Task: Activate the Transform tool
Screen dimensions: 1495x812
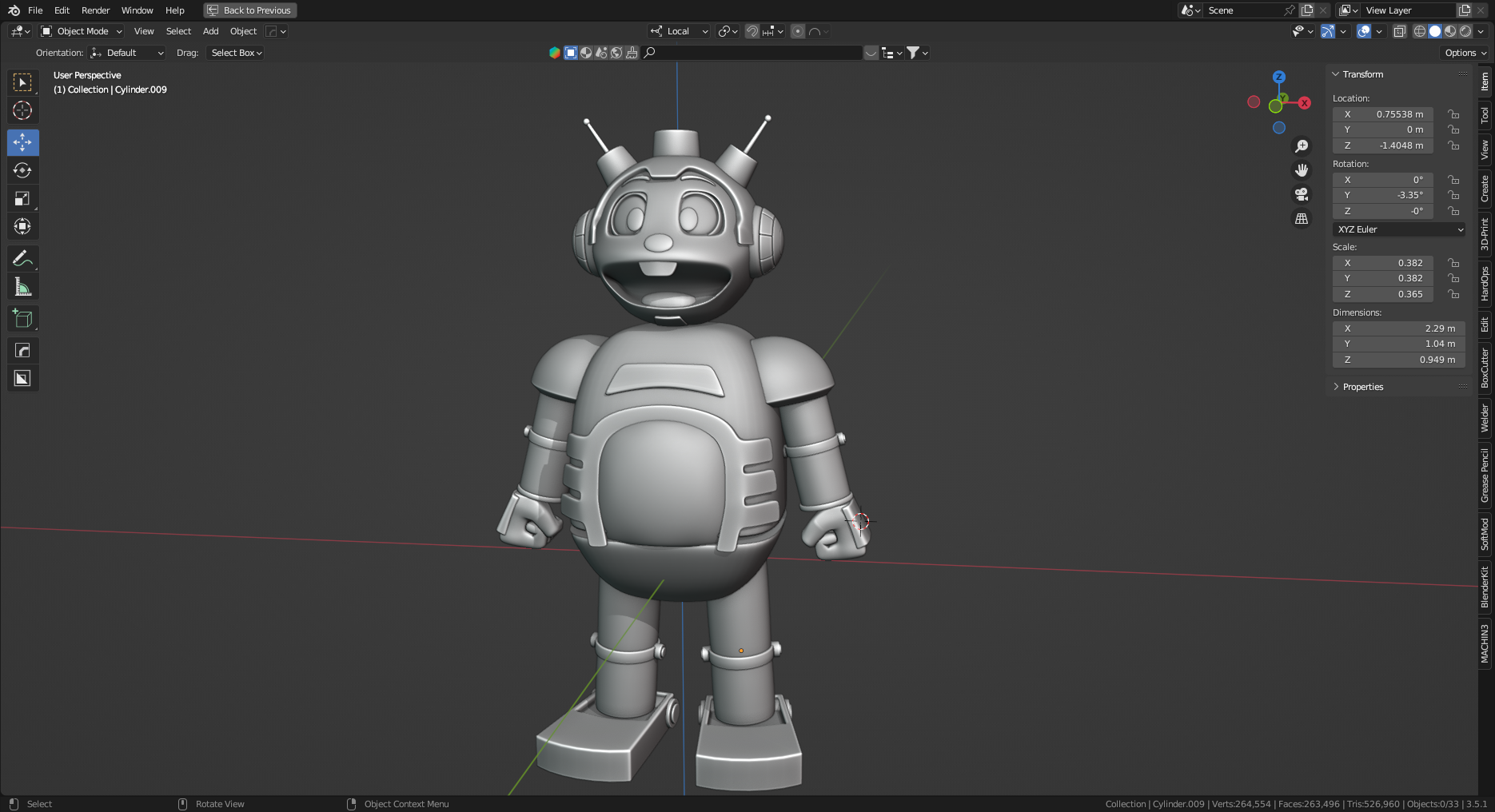Action: (x=22, y=226)
